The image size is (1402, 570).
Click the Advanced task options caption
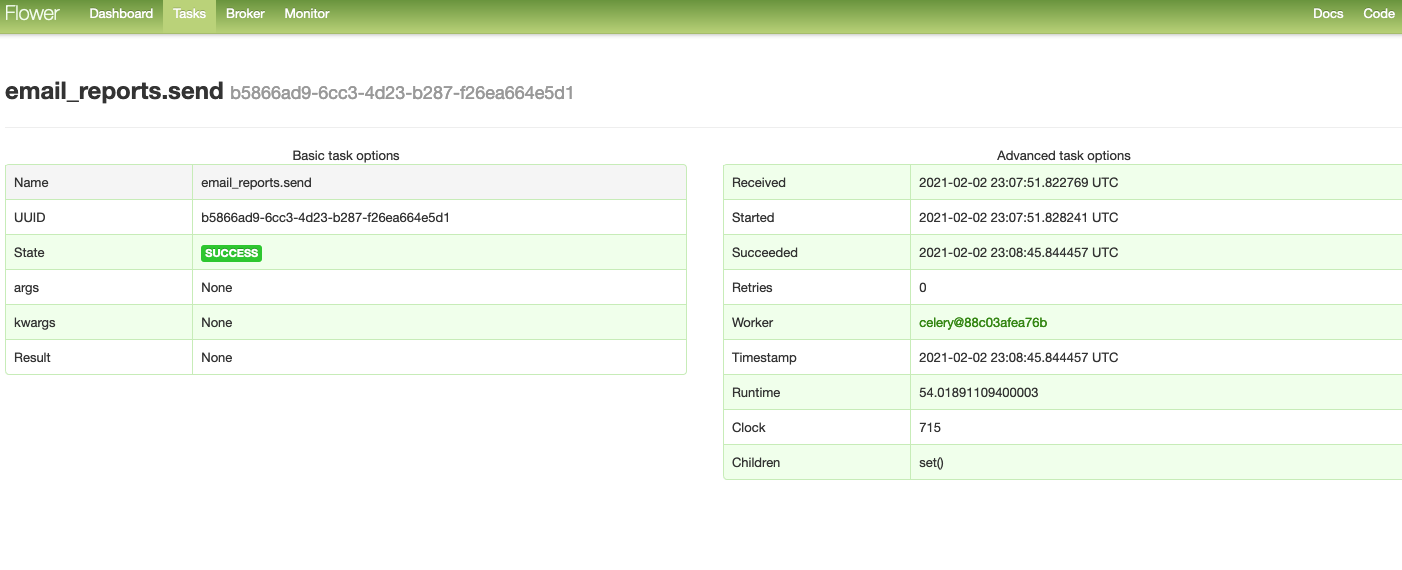pos(1064,156)
